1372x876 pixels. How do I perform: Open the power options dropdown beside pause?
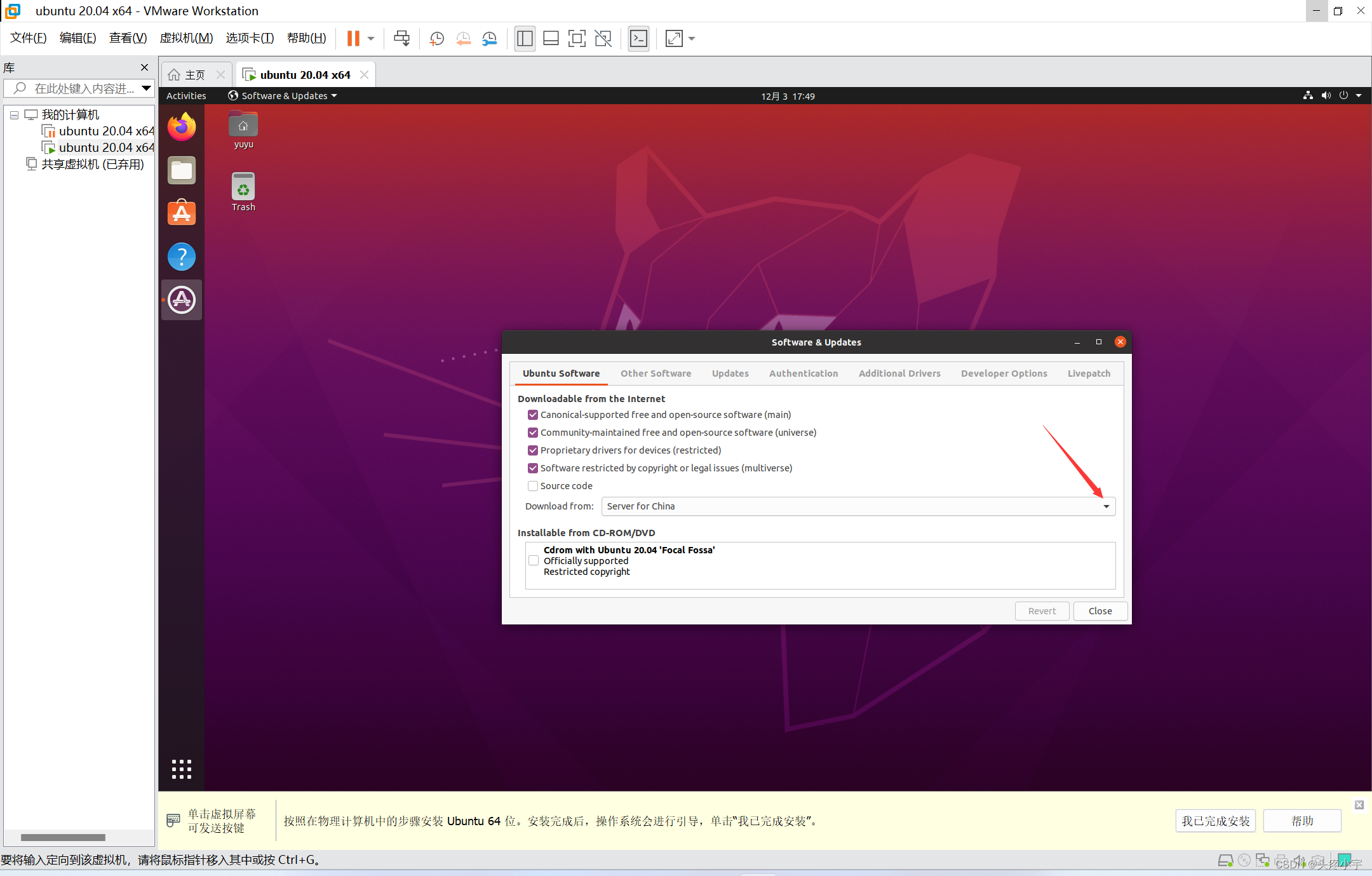371,39
